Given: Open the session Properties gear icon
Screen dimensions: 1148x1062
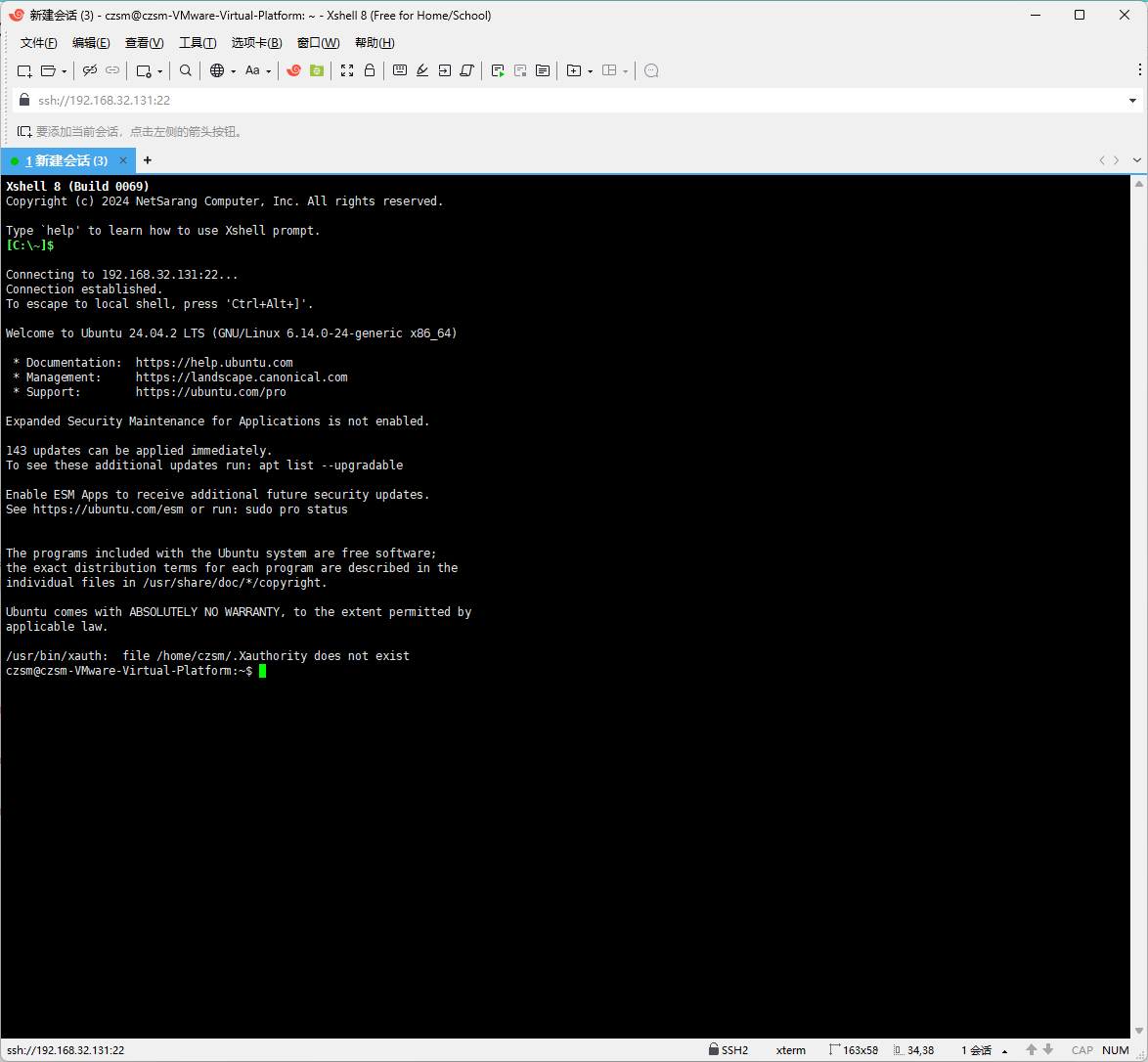Looking at the screenshot, I should (x=144, y=71).
